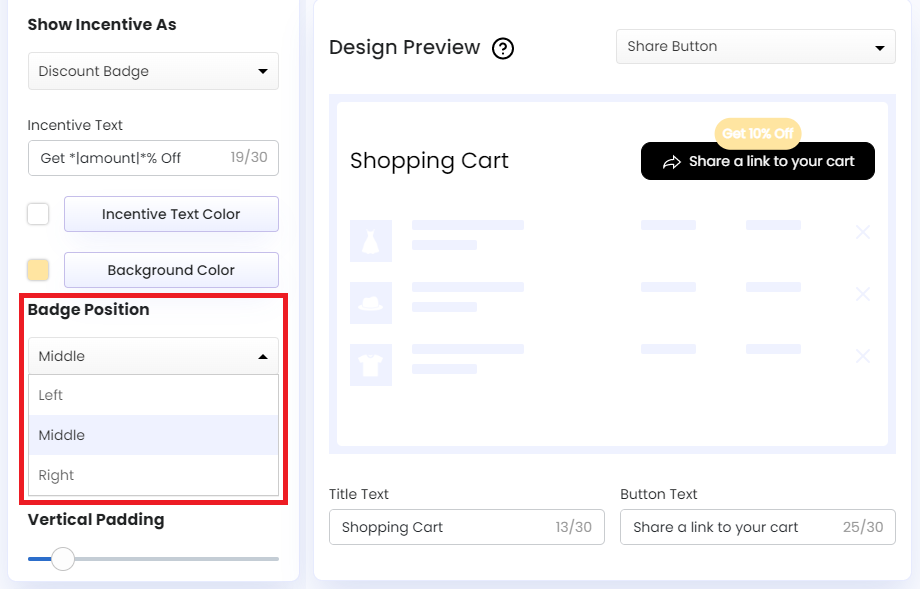Open the Show Incentive As dropdown
Image resolution: width=920 pixels, height=589 pixels.
[152, 71]
